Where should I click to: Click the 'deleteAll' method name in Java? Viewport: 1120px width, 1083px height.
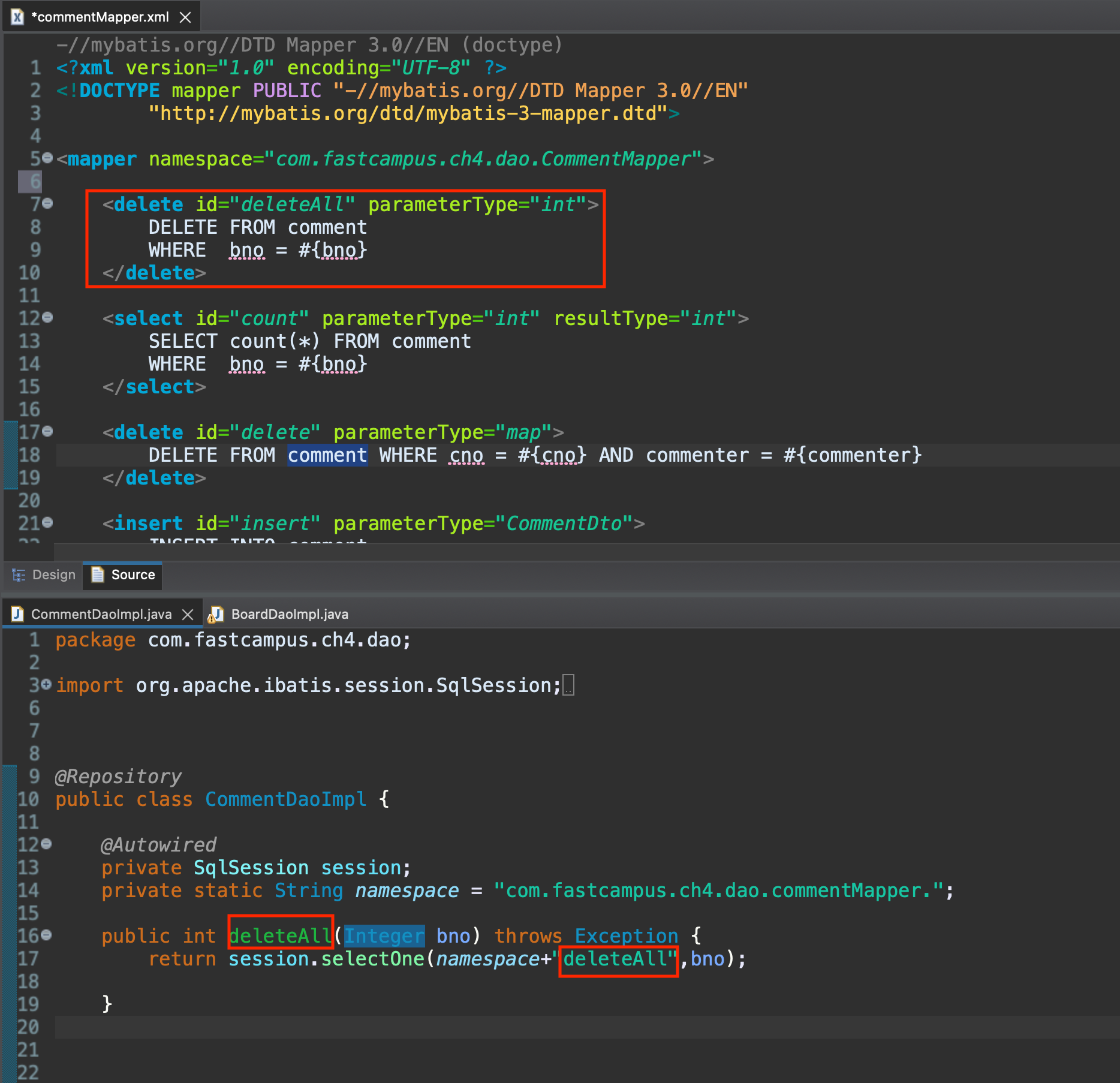pos(281,936)
